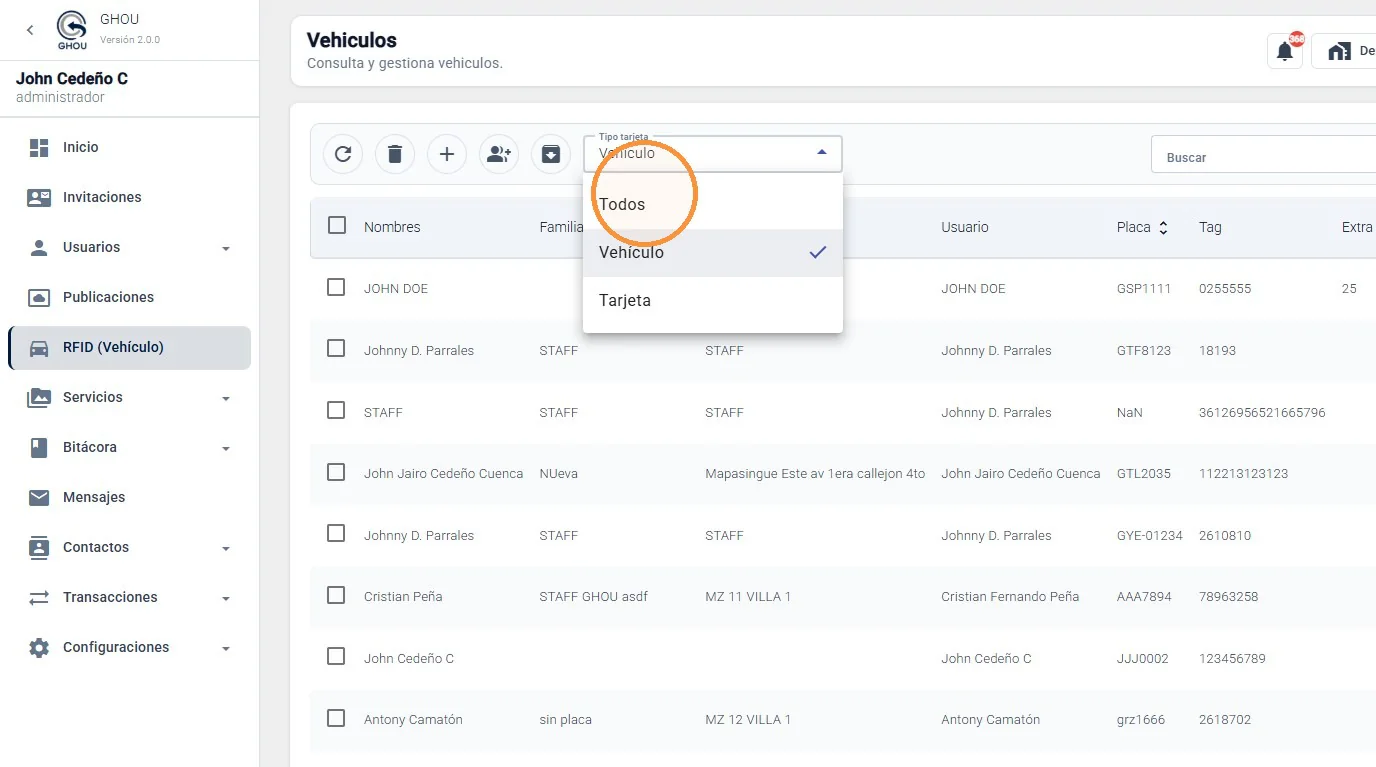Toggle the select-all checkbox in table header
The height and width of the screenshot is (767, 1376).
click(337, 225)
